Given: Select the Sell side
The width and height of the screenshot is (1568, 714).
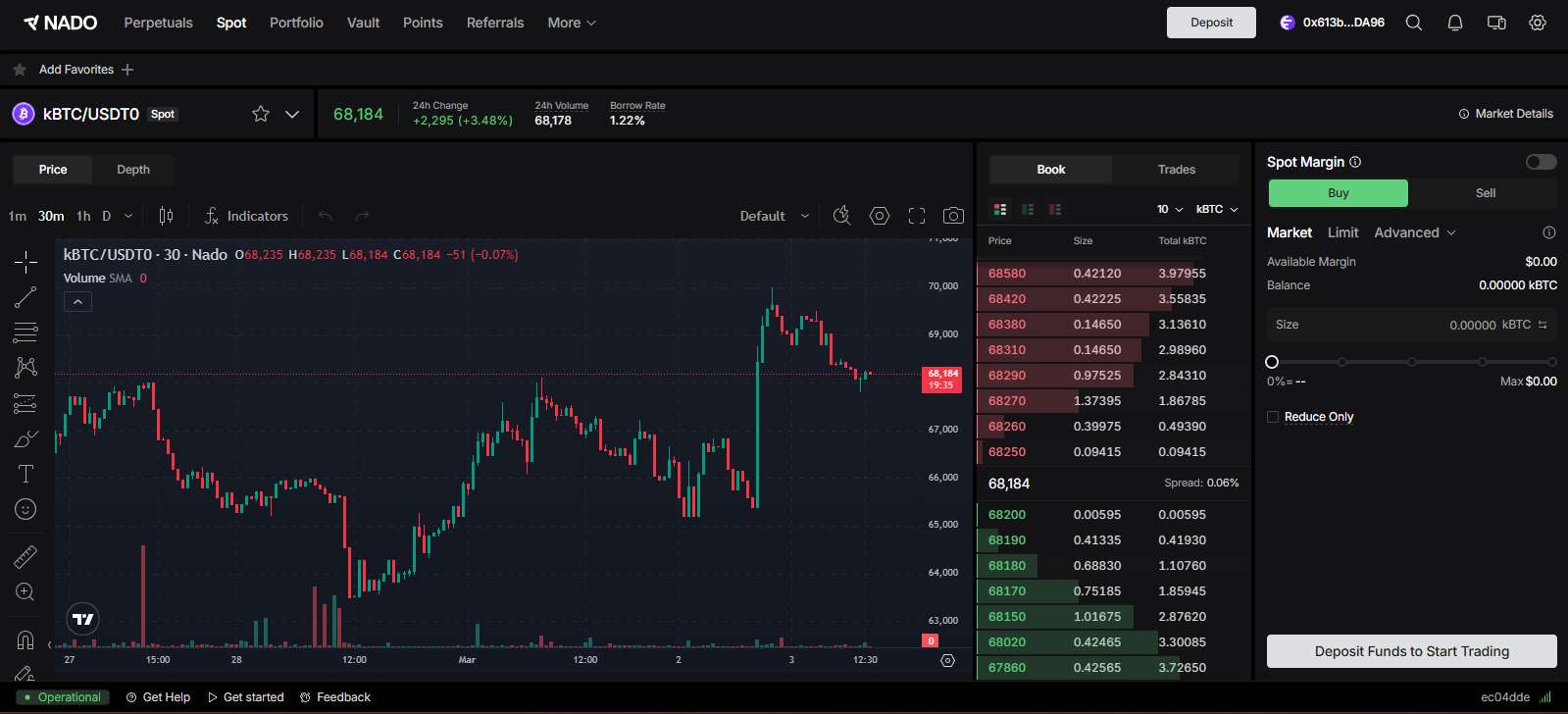Looking at the screenshot, I should point(1486,193).
